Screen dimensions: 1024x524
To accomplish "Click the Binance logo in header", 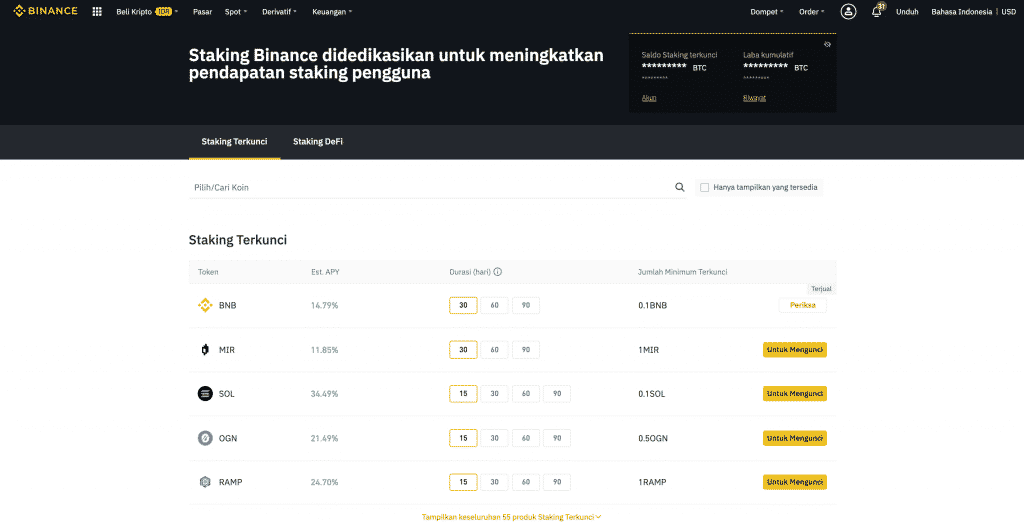I will click(45, 12).
